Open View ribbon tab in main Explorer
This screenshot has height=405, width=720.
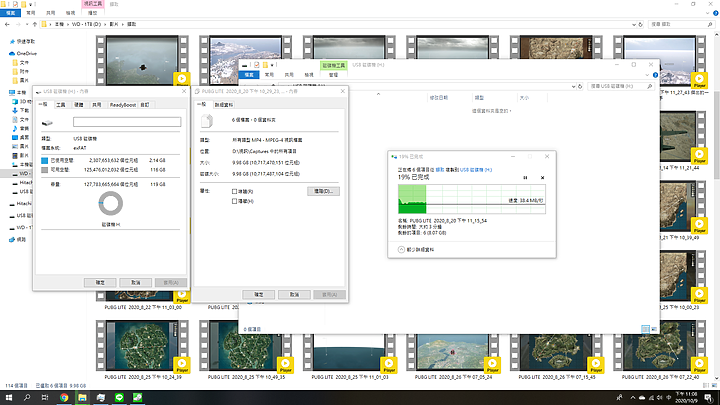click(x=70, y=13)
